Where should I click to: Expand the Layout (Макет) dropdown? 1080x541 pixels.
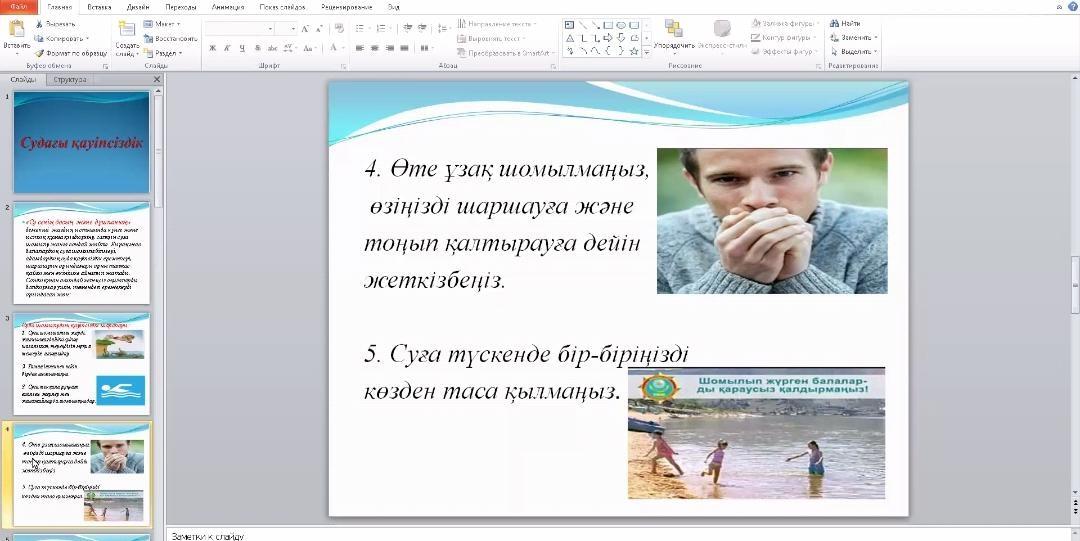point(164,23)
